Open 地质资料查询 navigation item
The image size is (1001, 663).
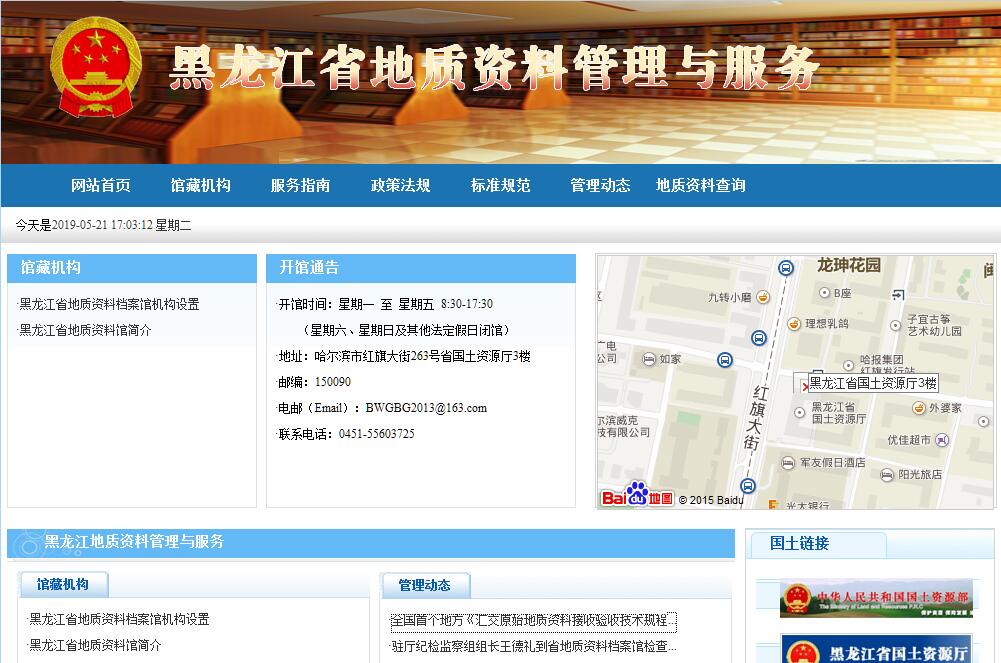[700, 186]
